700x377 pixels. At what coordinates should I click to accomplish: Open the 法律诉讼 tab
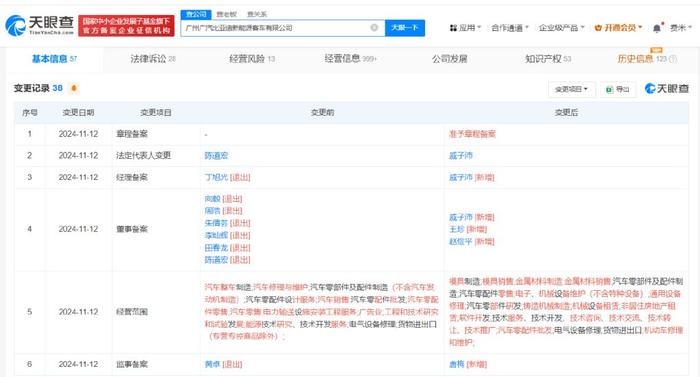coord(153,59)
